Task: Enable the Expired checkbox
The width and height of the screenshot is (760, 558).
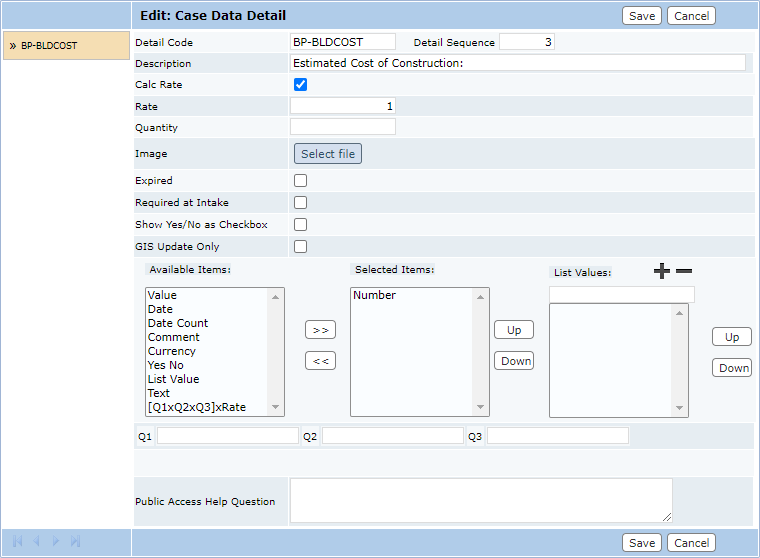Action: 301,180
